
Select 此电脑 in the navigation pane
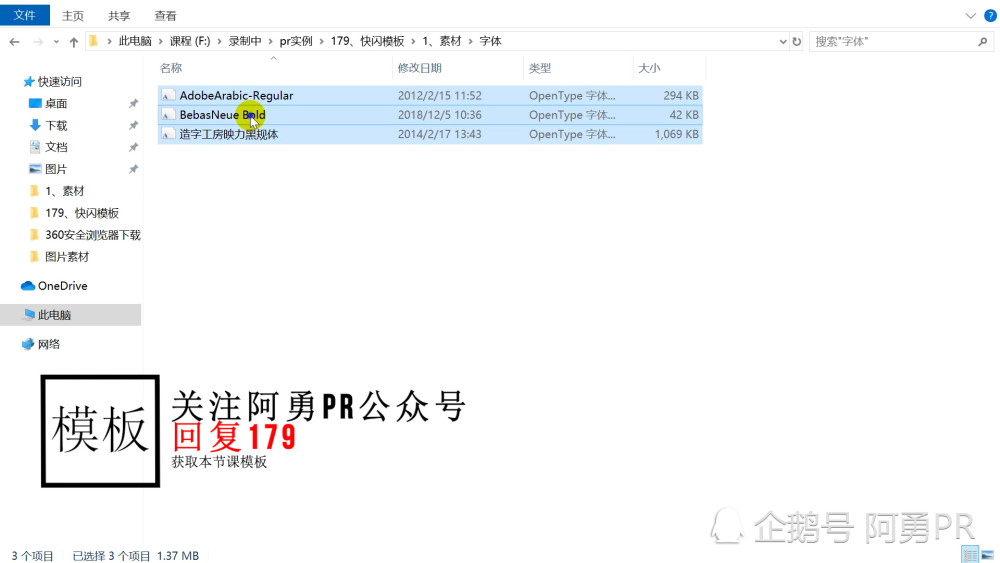pyautogui.click(x=54, y=315)
